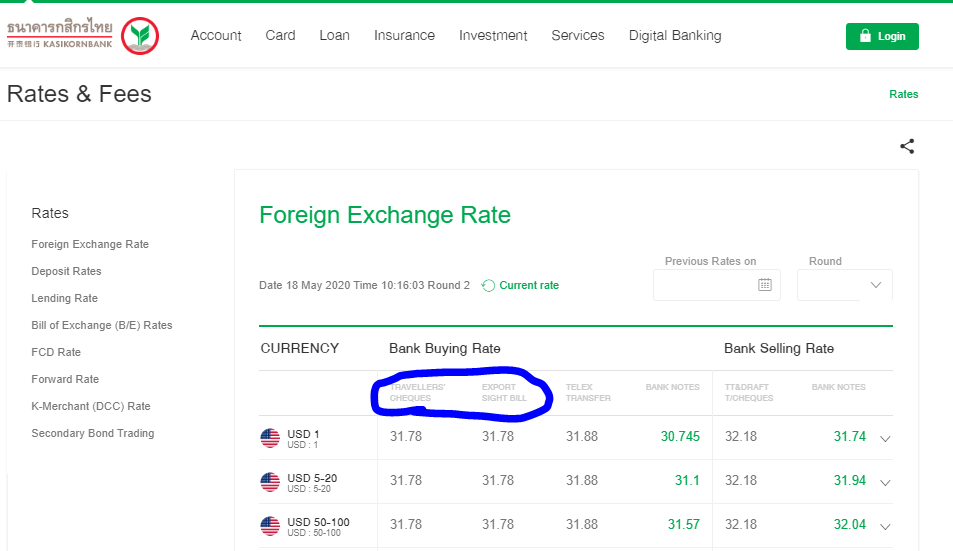The image size is (953, 551).
Task: Go to Lending Rate page
Action: point(64,298)
